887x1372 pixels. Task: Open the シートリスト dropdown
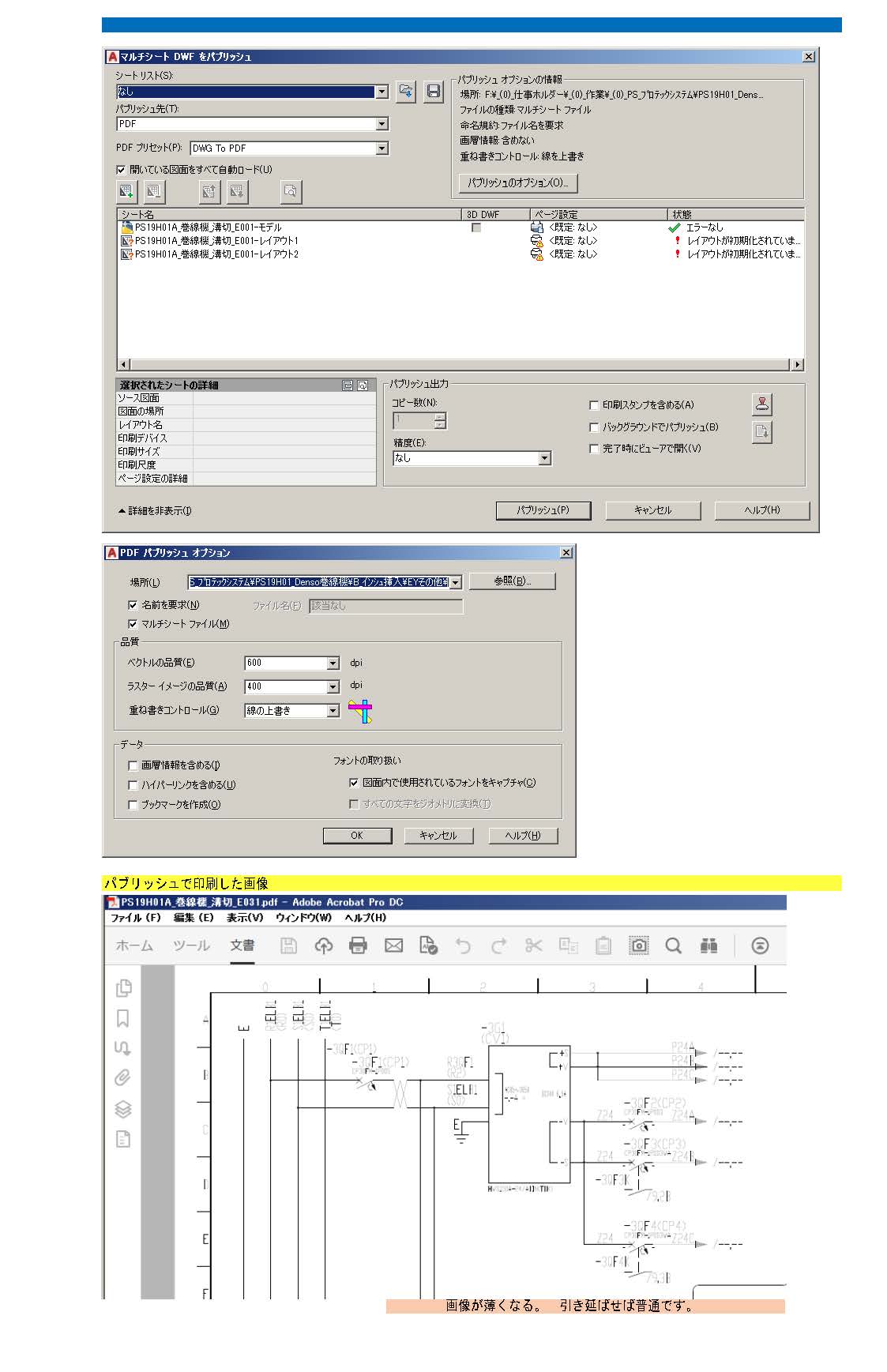coord(382,92)
